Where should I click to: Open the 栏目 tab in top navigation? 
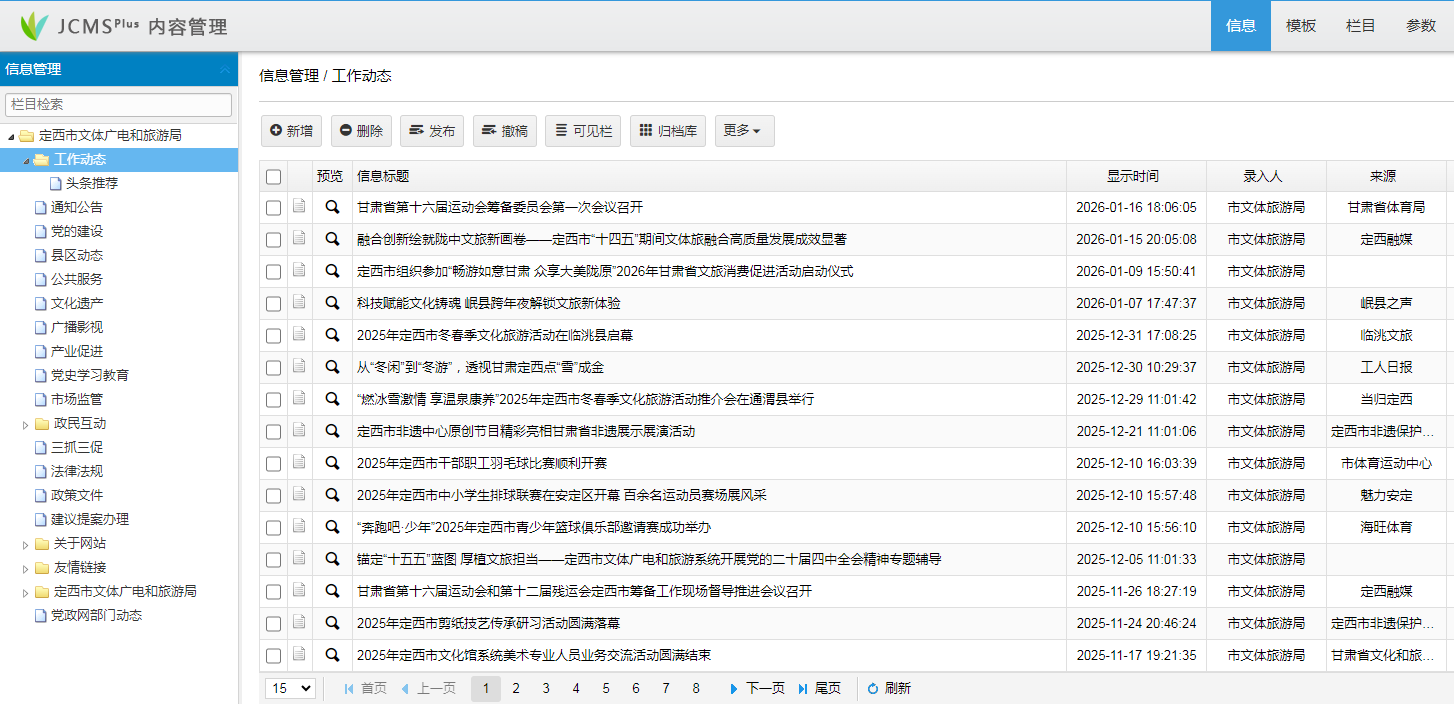coord(1361,26)
